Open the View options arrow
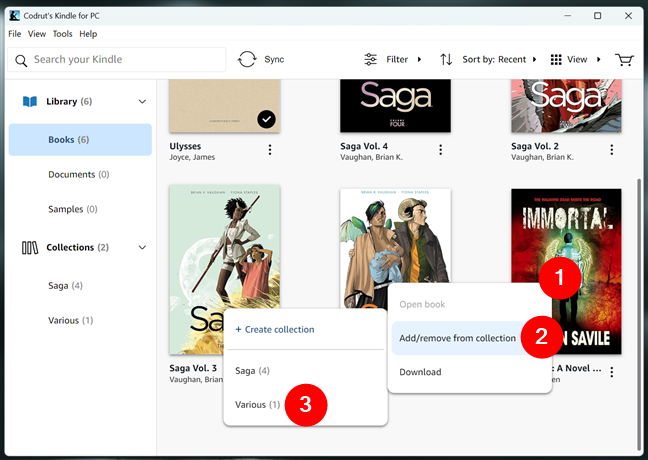Screen dimensions: 648x460 [598, 60]
